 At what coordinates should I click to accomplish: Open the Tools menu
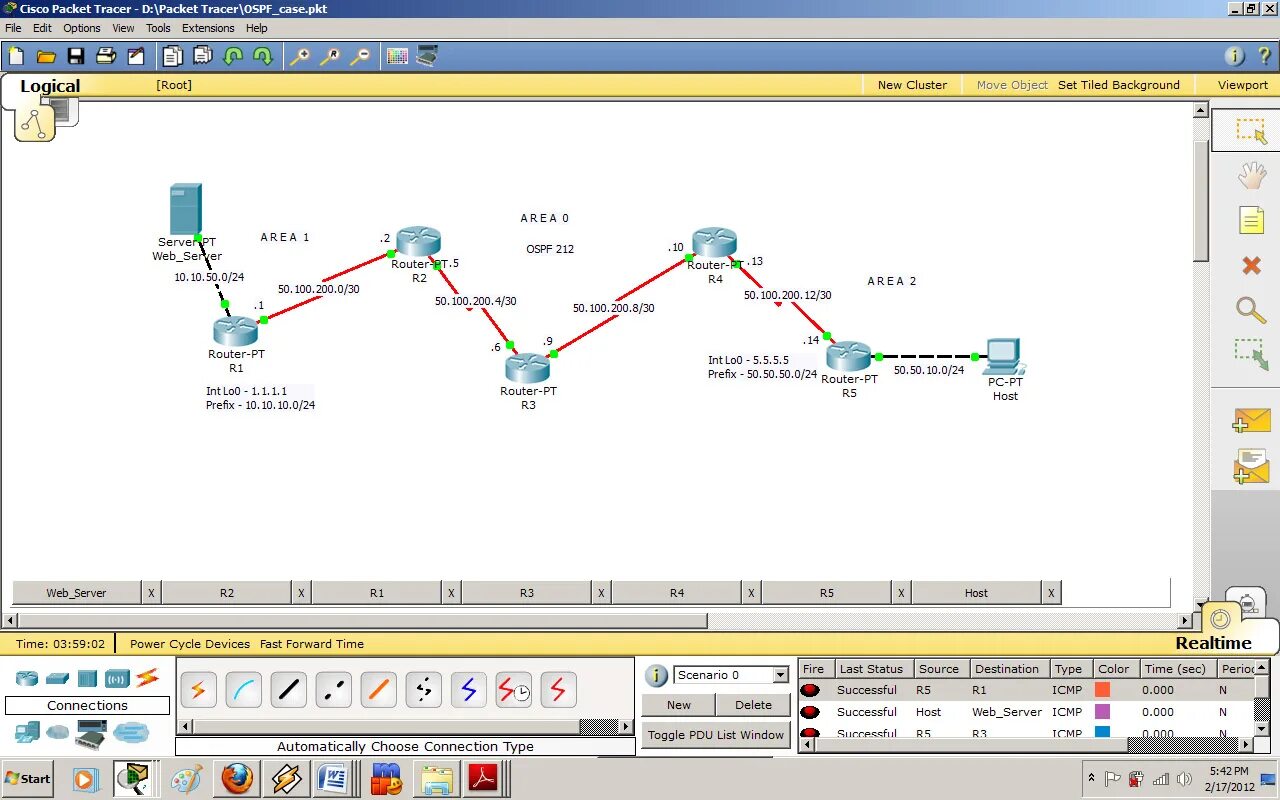[x=158, y=28]
